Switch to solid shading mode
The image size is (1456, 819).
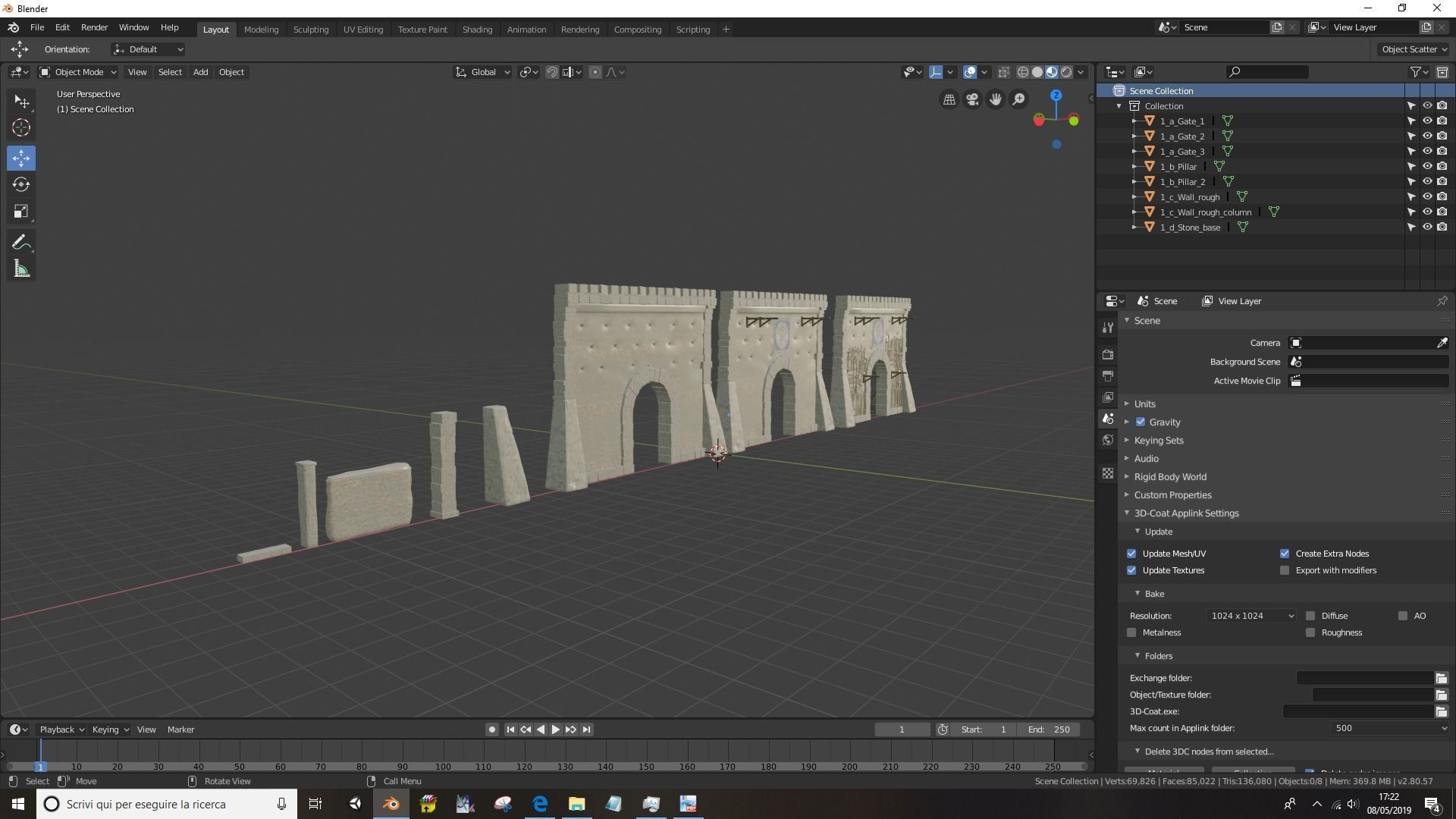(x=1037, y=72)
